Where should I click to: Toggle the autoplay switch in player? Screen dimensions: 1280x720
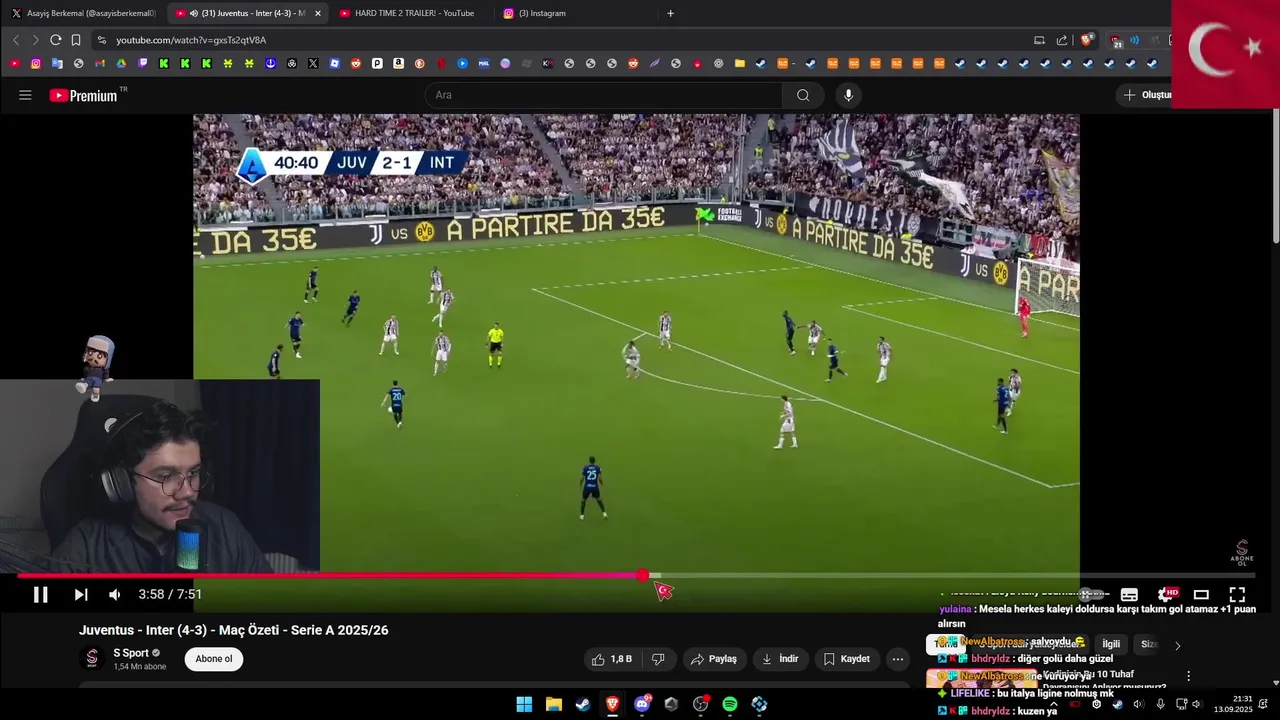click(1092, 594)
